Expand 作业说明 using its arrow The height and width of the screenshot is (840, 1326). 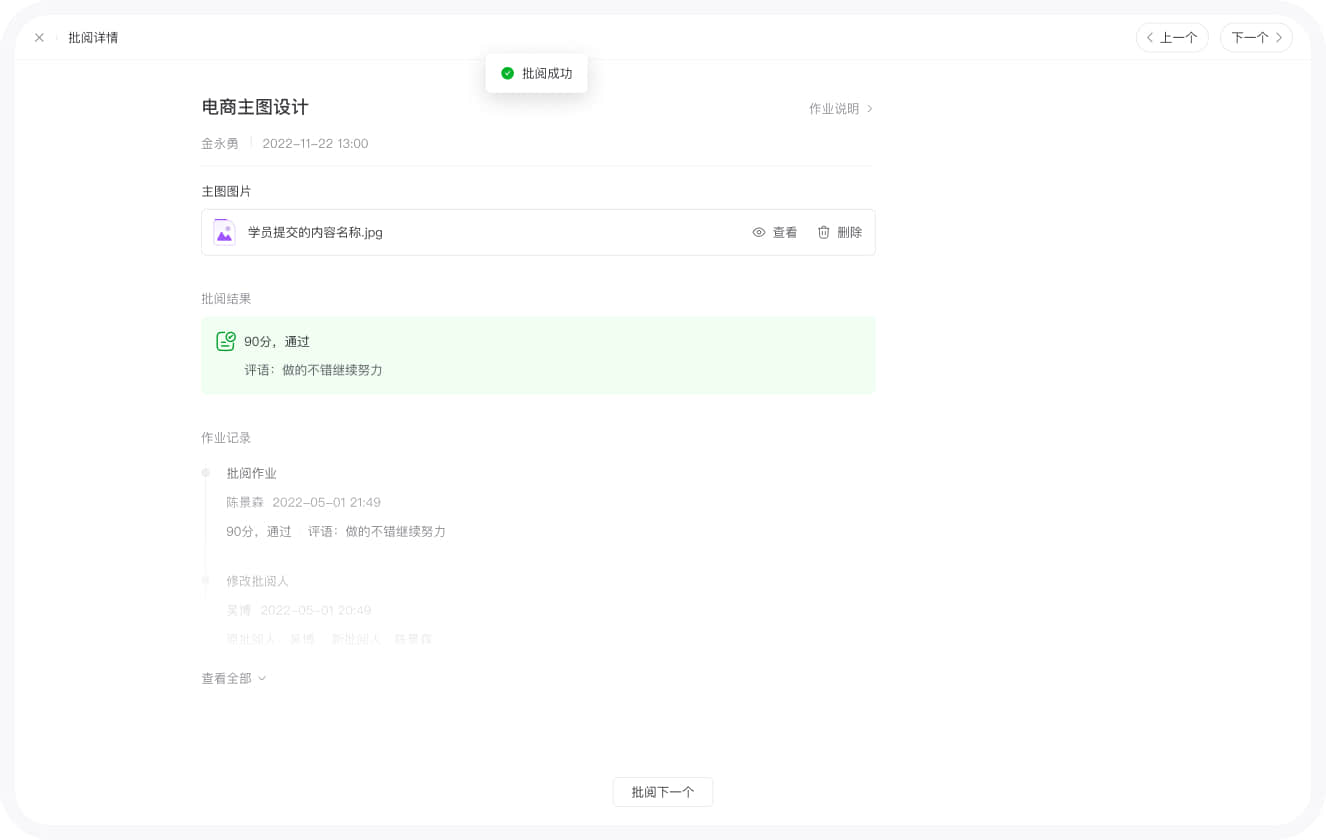868,109
